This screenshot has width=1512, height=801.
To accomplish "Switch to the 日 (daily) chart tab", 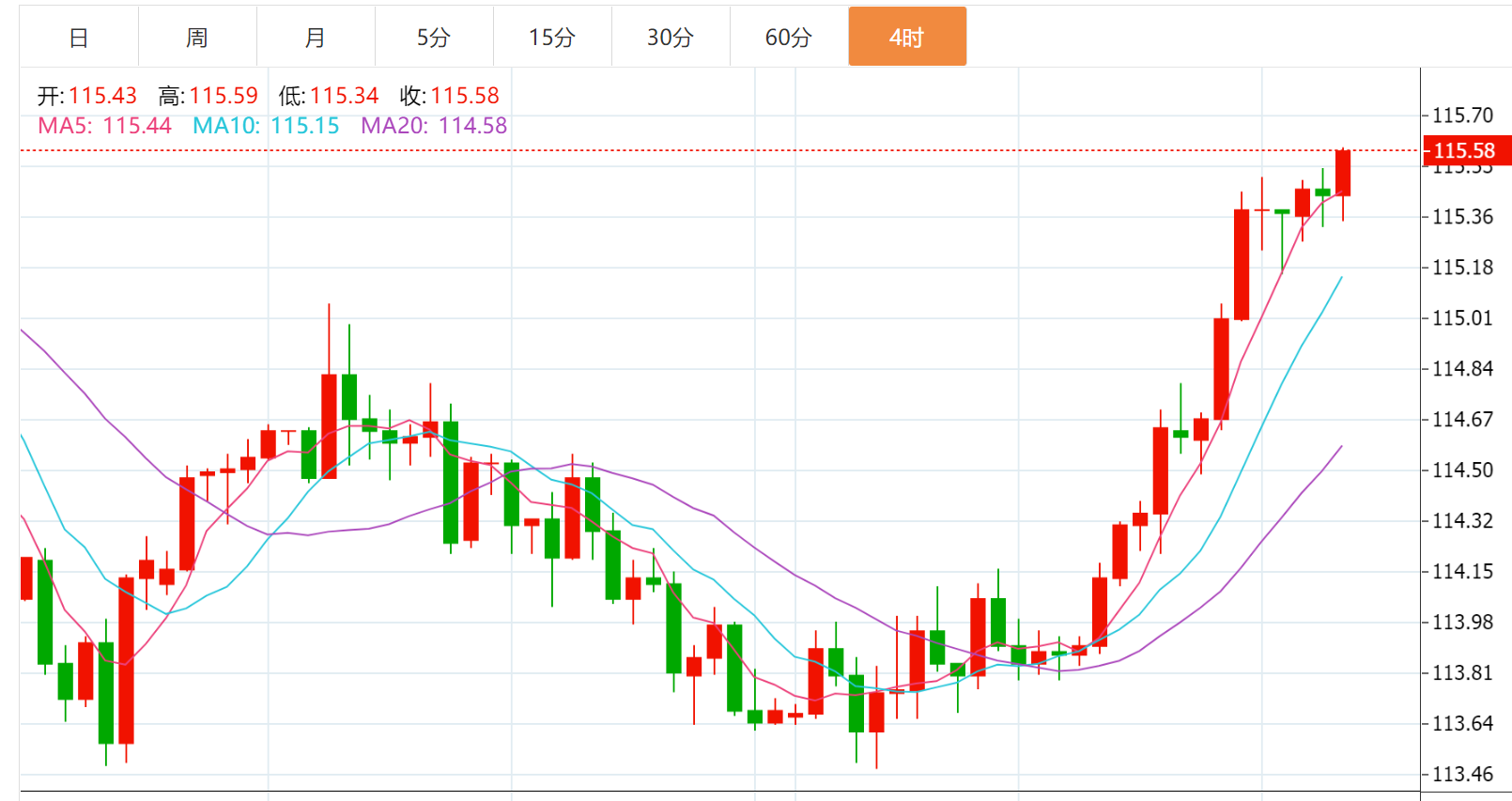I will (79, 38).
